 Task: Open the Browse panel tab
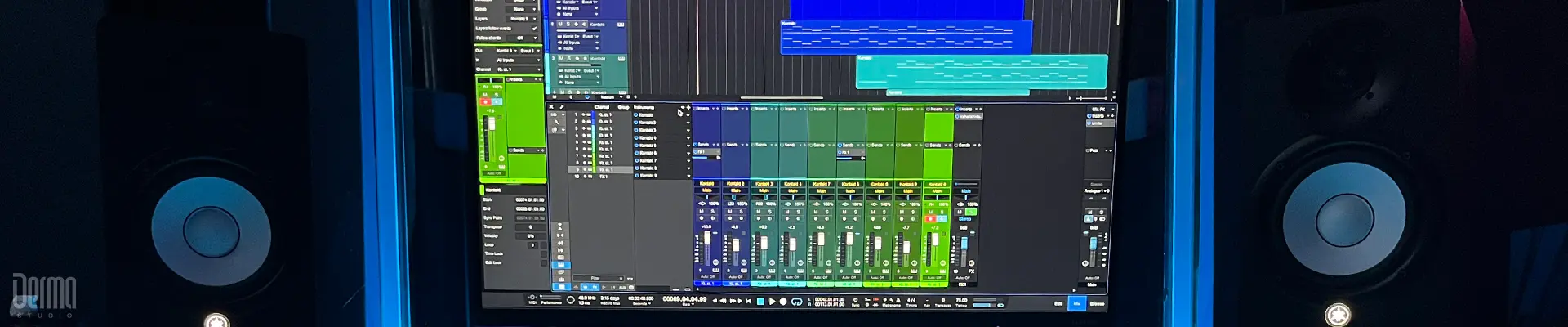click(x=1097, y=304)
